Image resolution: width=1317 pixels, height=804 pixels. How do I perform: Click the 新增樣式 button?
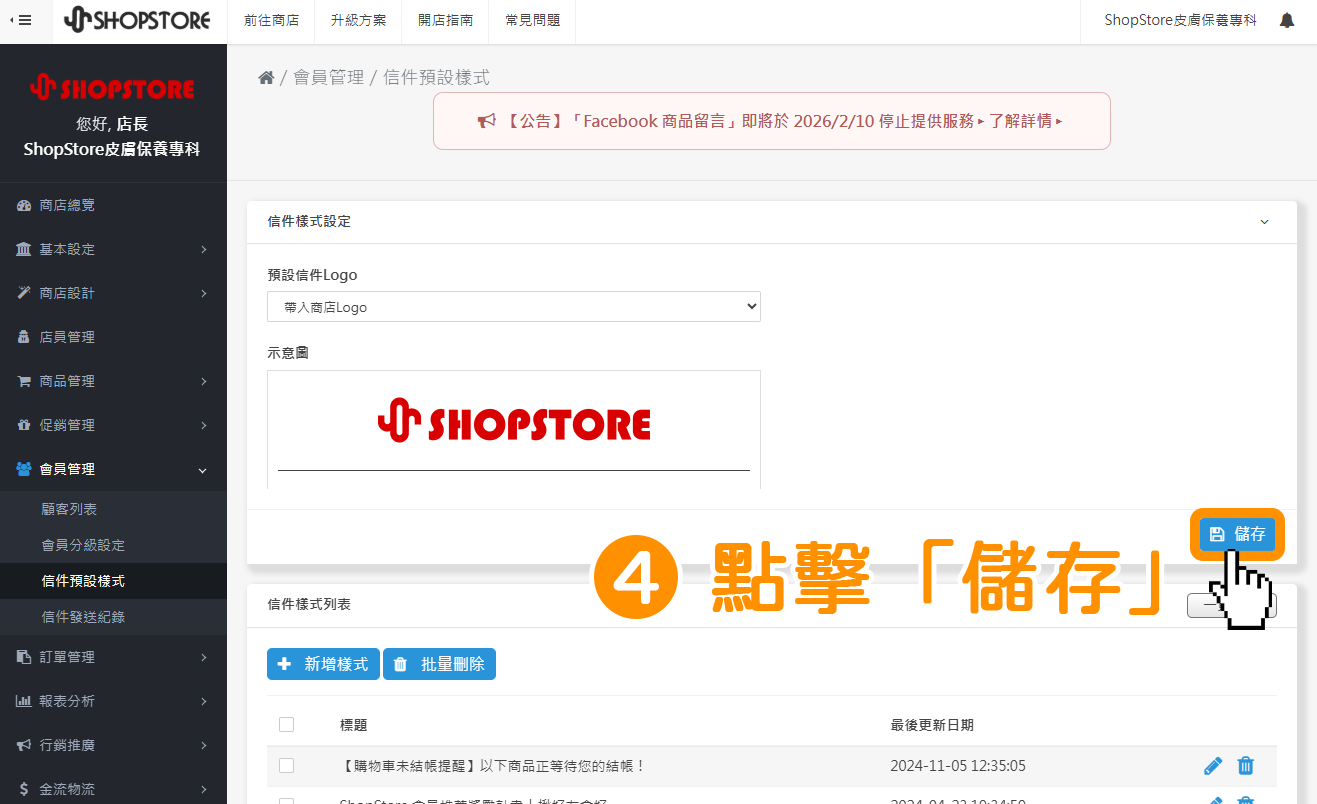(323, 664)
